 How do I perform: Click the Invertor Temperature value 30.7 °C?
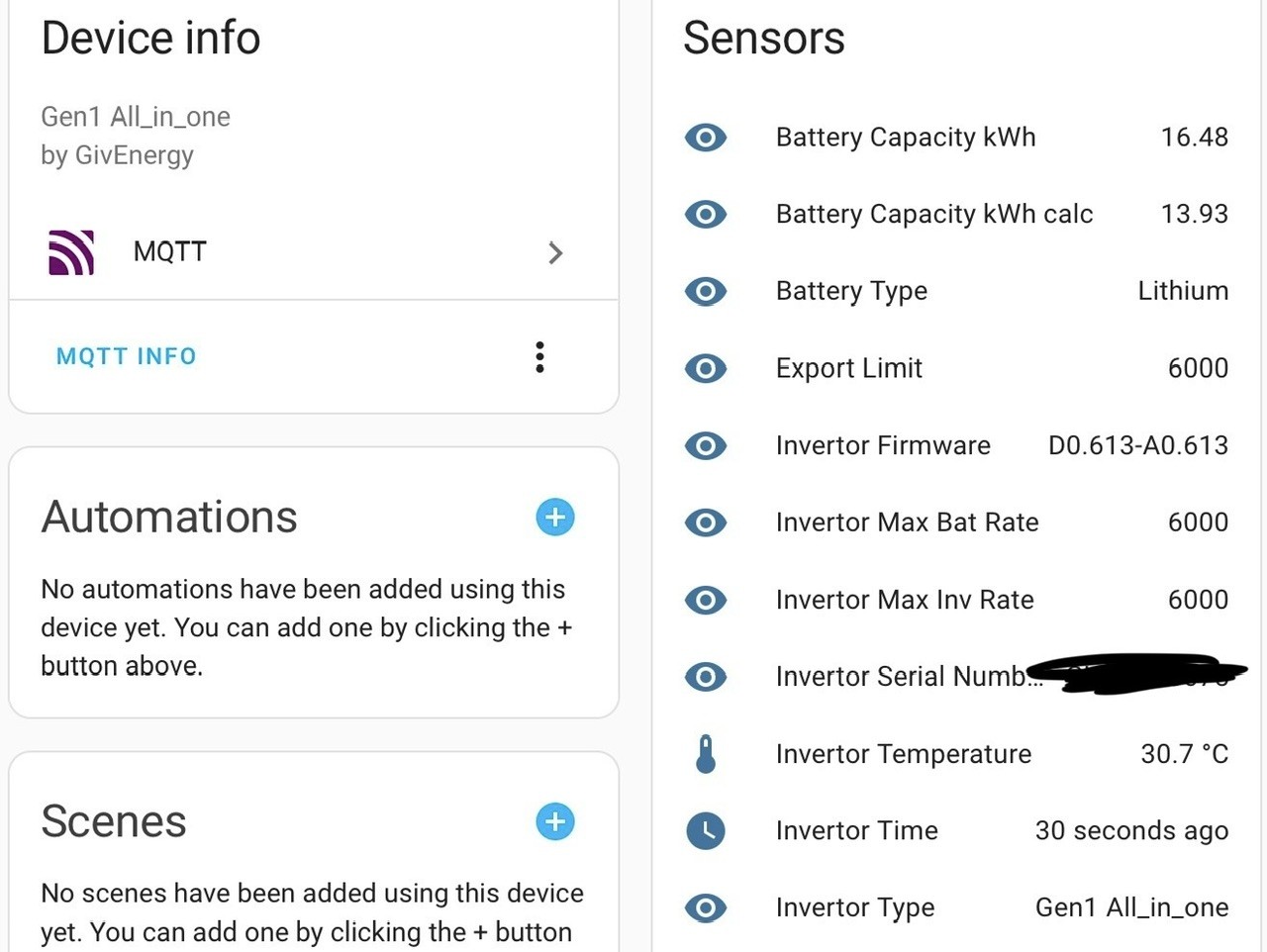[x=1184, y=754]
